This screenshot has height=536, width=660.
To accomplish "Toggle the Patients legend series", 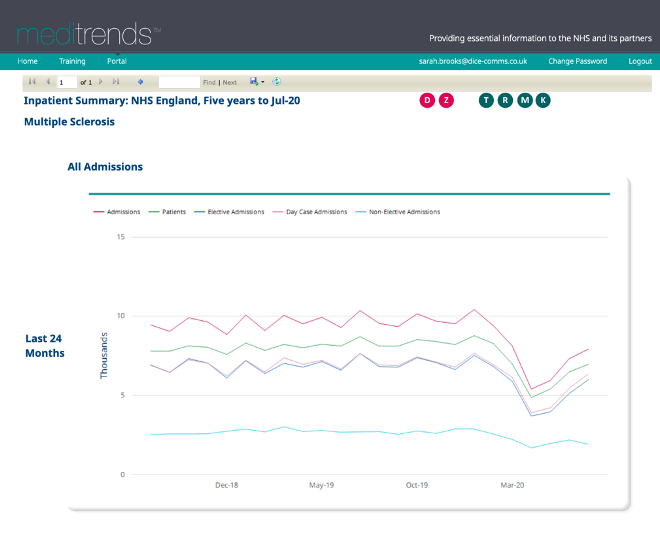I will [167, 212].
